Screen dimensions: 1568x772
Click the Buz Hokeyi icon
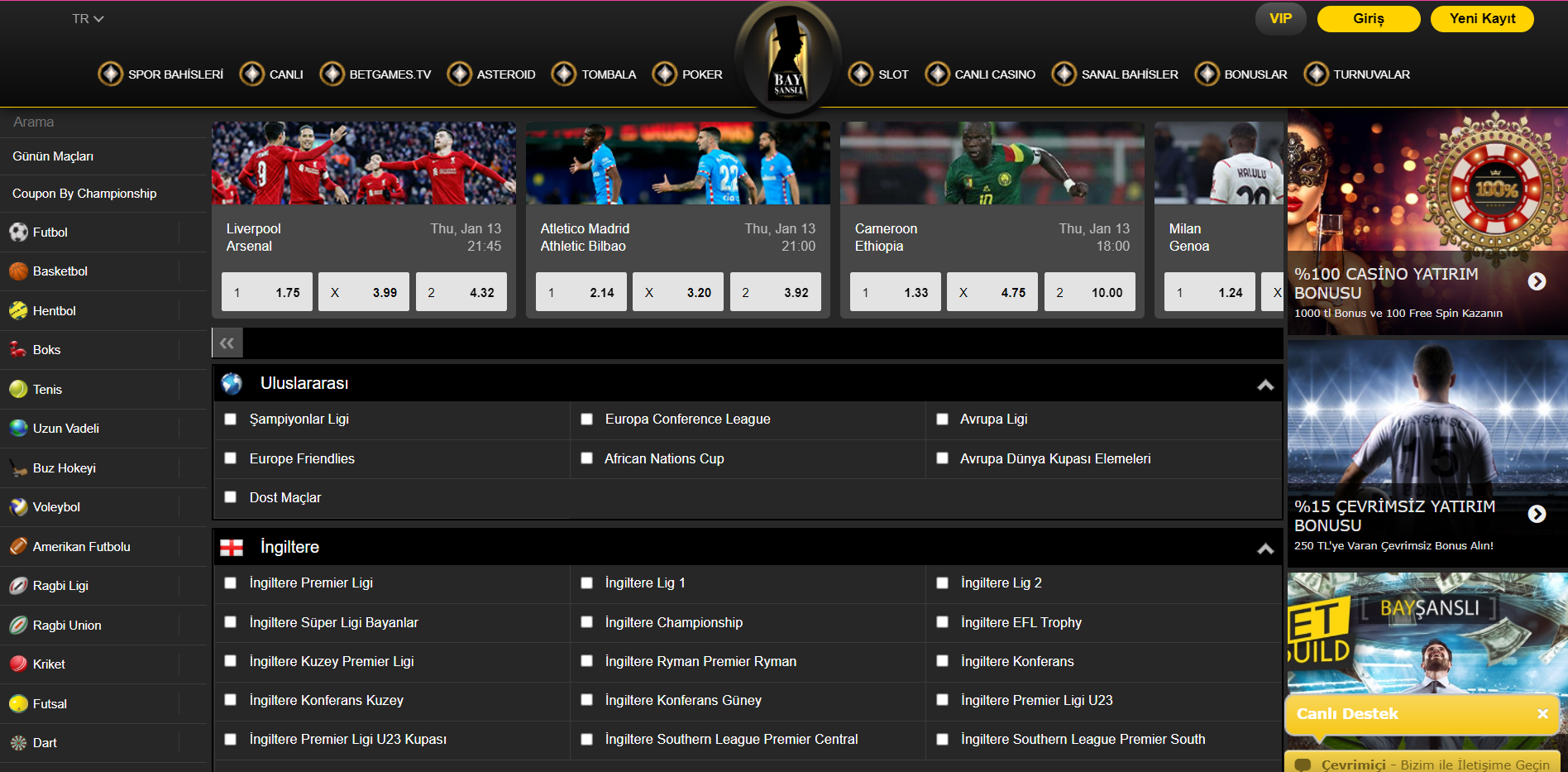[18, 468]
